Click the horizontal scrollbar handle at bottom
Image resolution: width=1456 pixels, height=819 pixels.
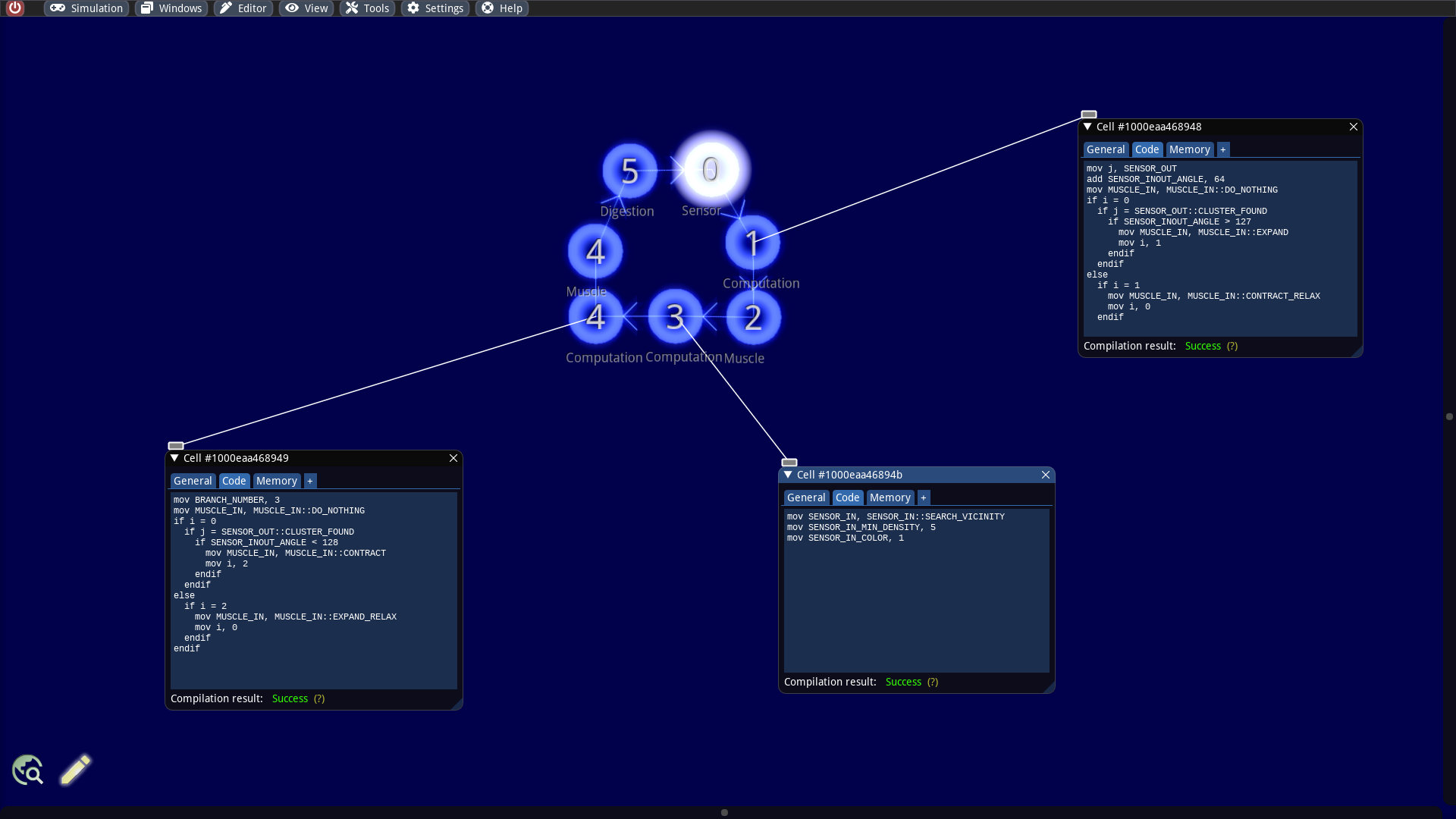coord(724,812)
